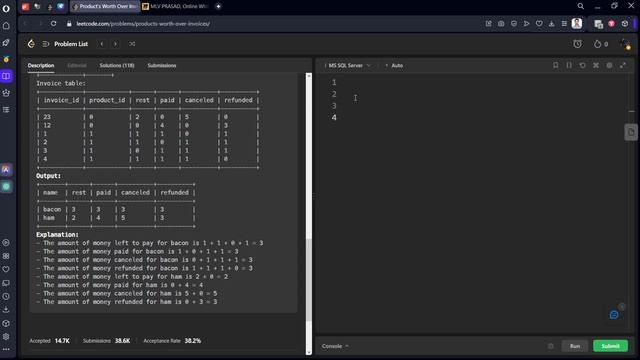
Task: Open the Submissions tab
Action: (162, 65)
